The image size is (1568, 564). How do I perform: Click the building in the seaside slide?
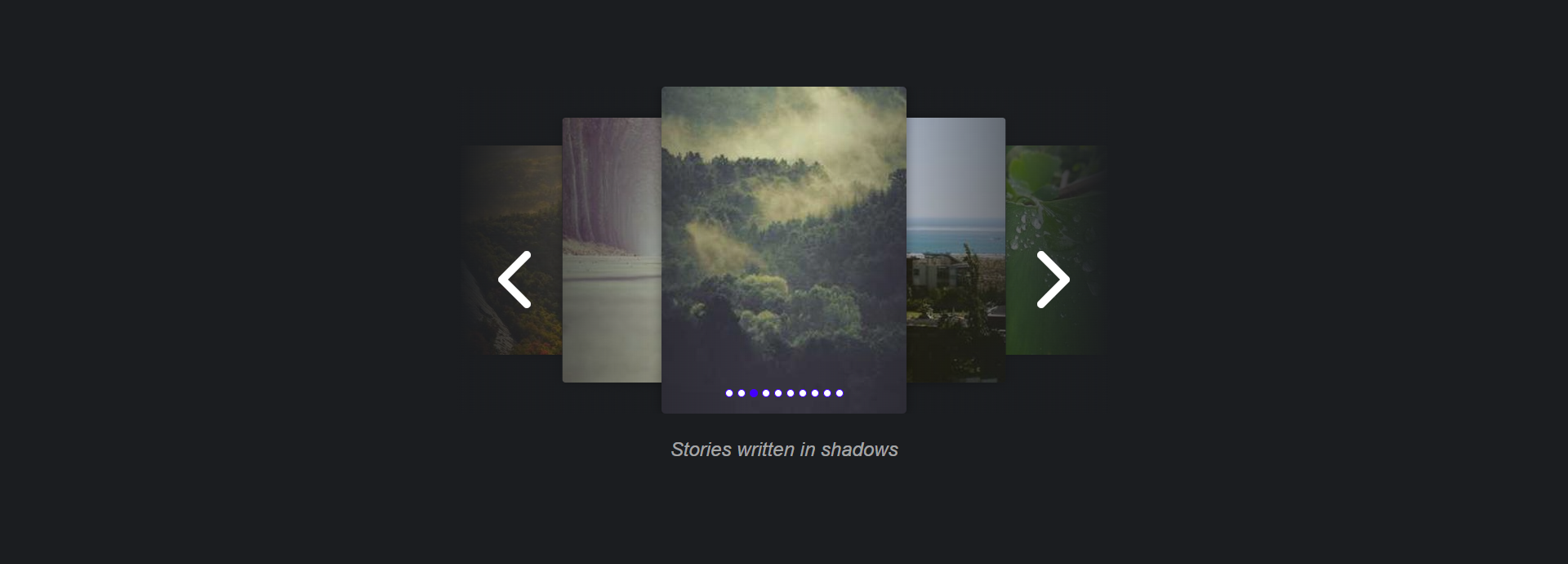click(935, 273)
